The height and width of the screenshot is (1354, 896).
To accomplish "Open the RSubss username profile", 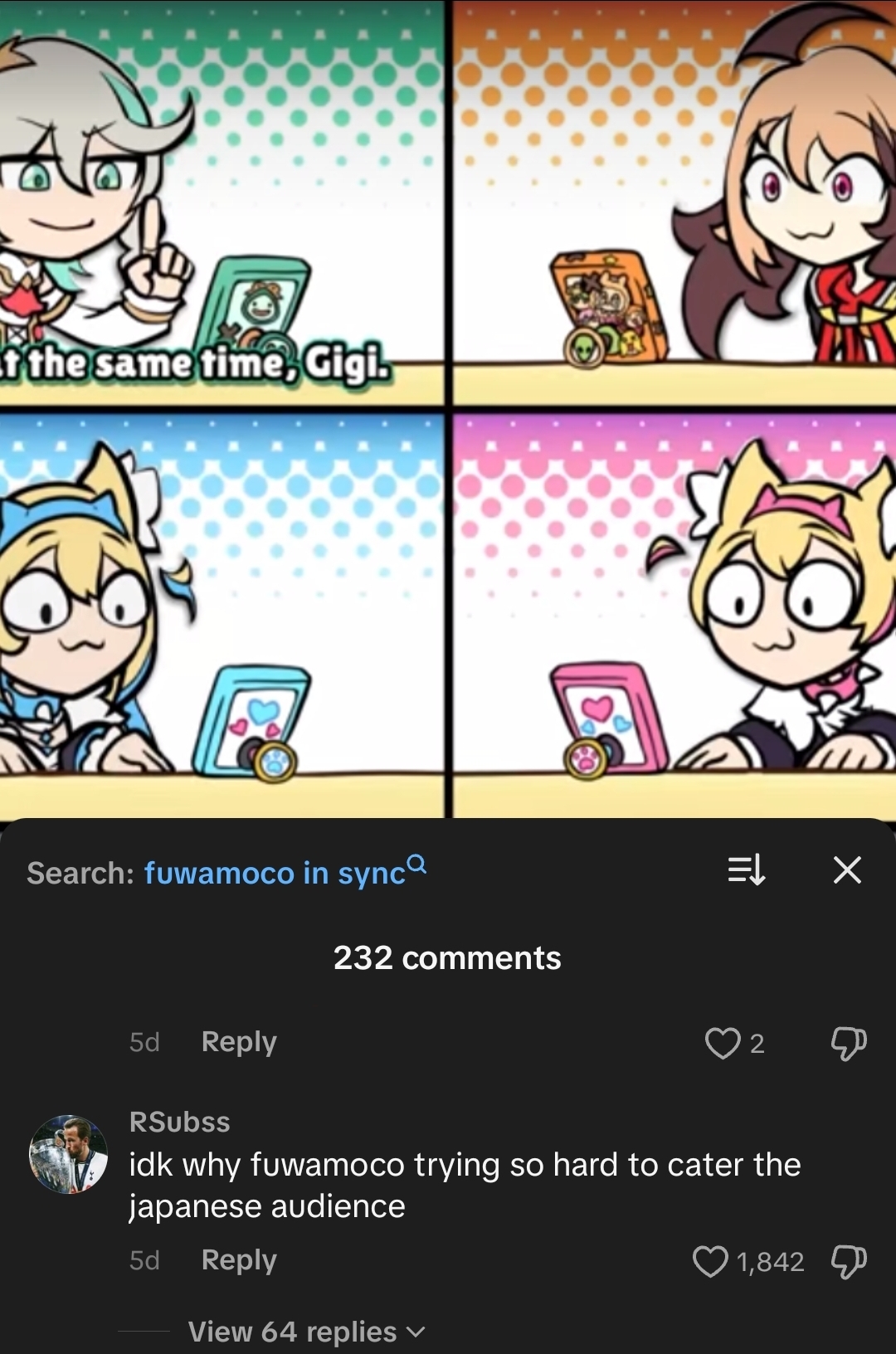I will click(x=180, y=1122).
